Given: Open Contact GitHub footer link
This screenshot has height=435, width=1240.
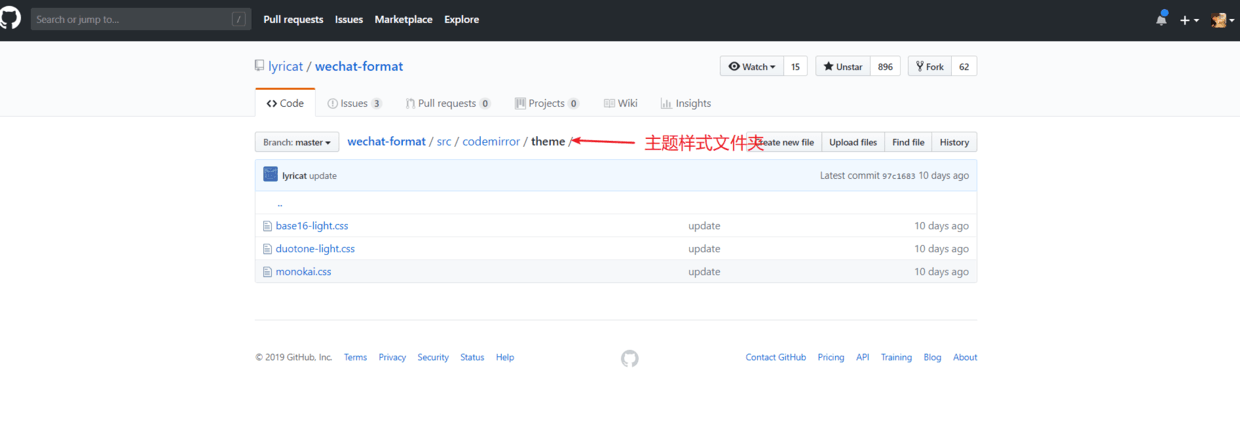Looking at the screenshot, I should (x=775, y=357).
